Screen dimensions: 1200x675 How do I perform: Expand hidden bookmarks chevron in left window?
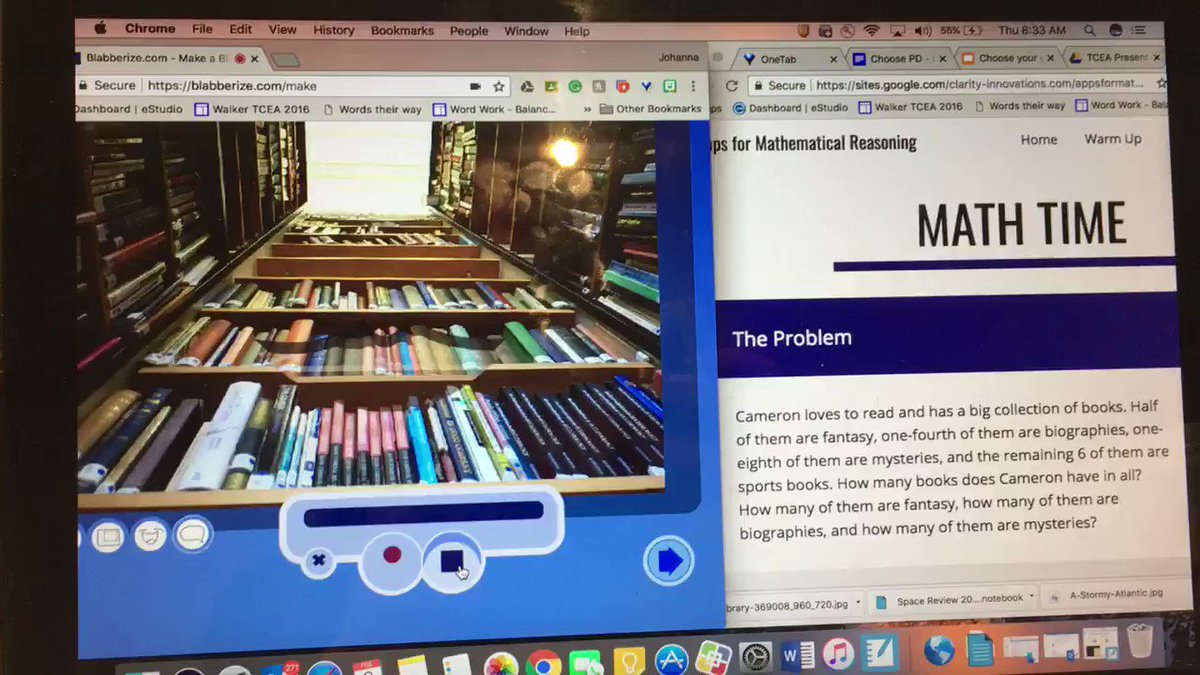[586, 109]
